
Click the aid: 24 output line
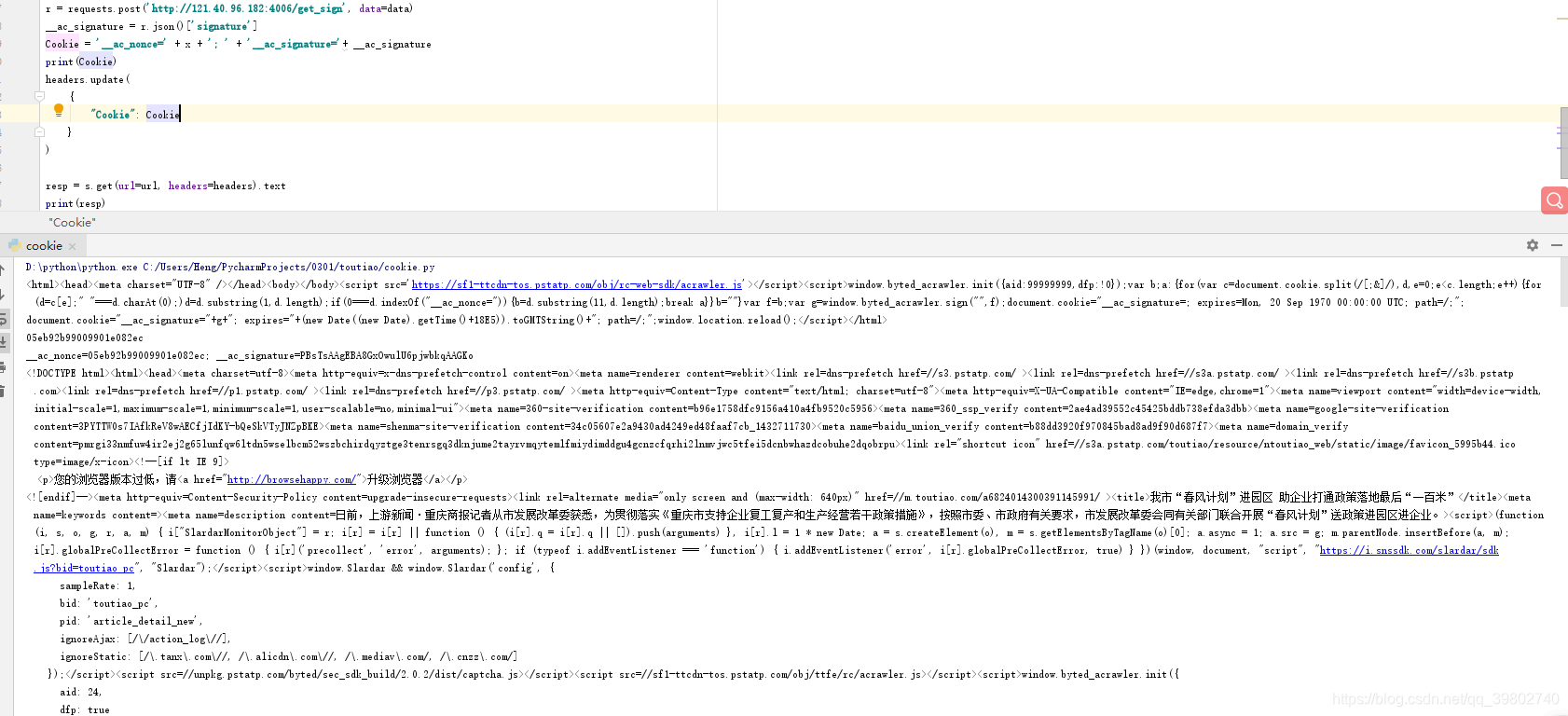coord(81,692)
